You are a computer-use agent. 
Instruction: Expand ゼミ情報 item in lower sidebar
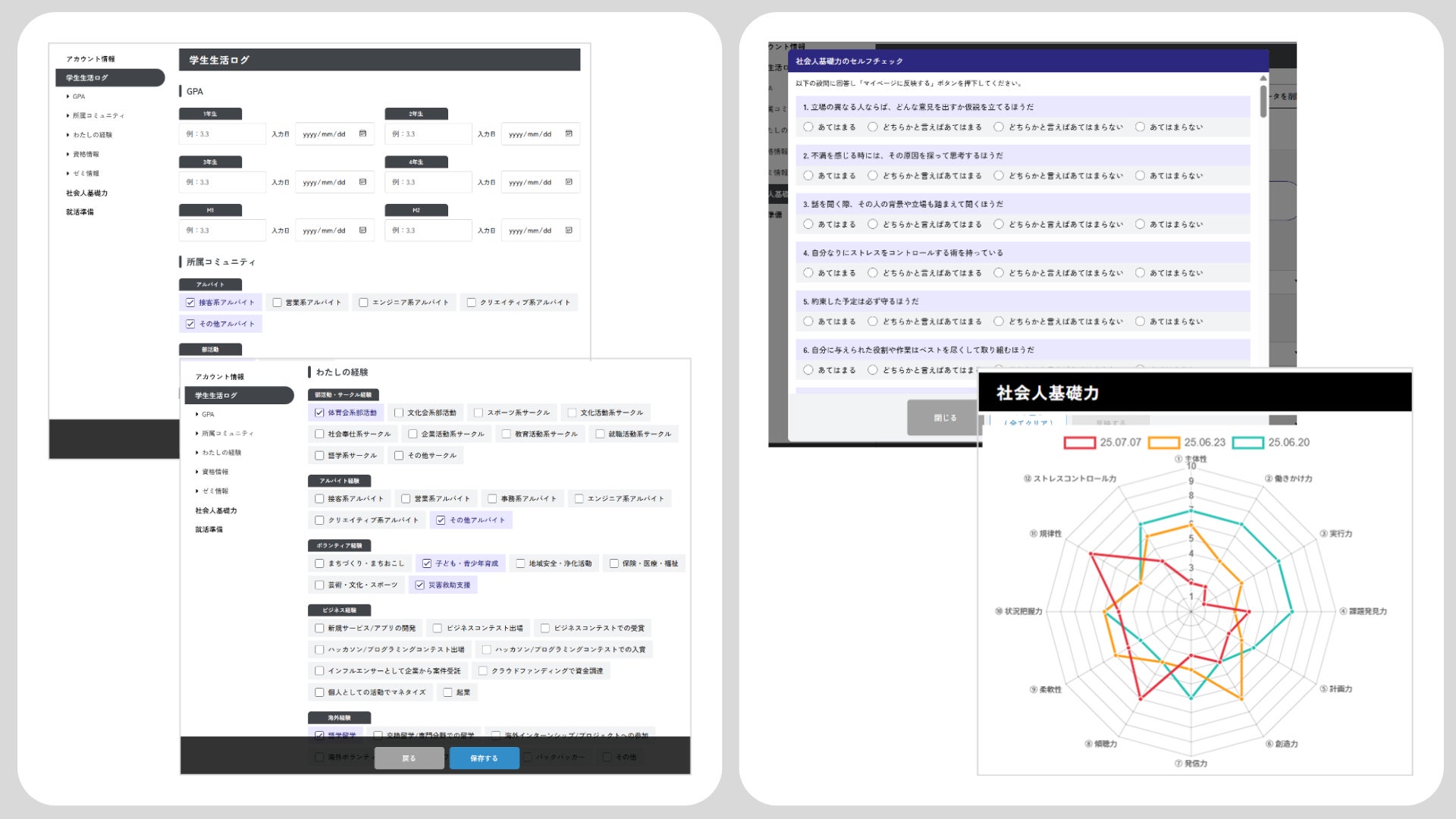tap(212, 491)
